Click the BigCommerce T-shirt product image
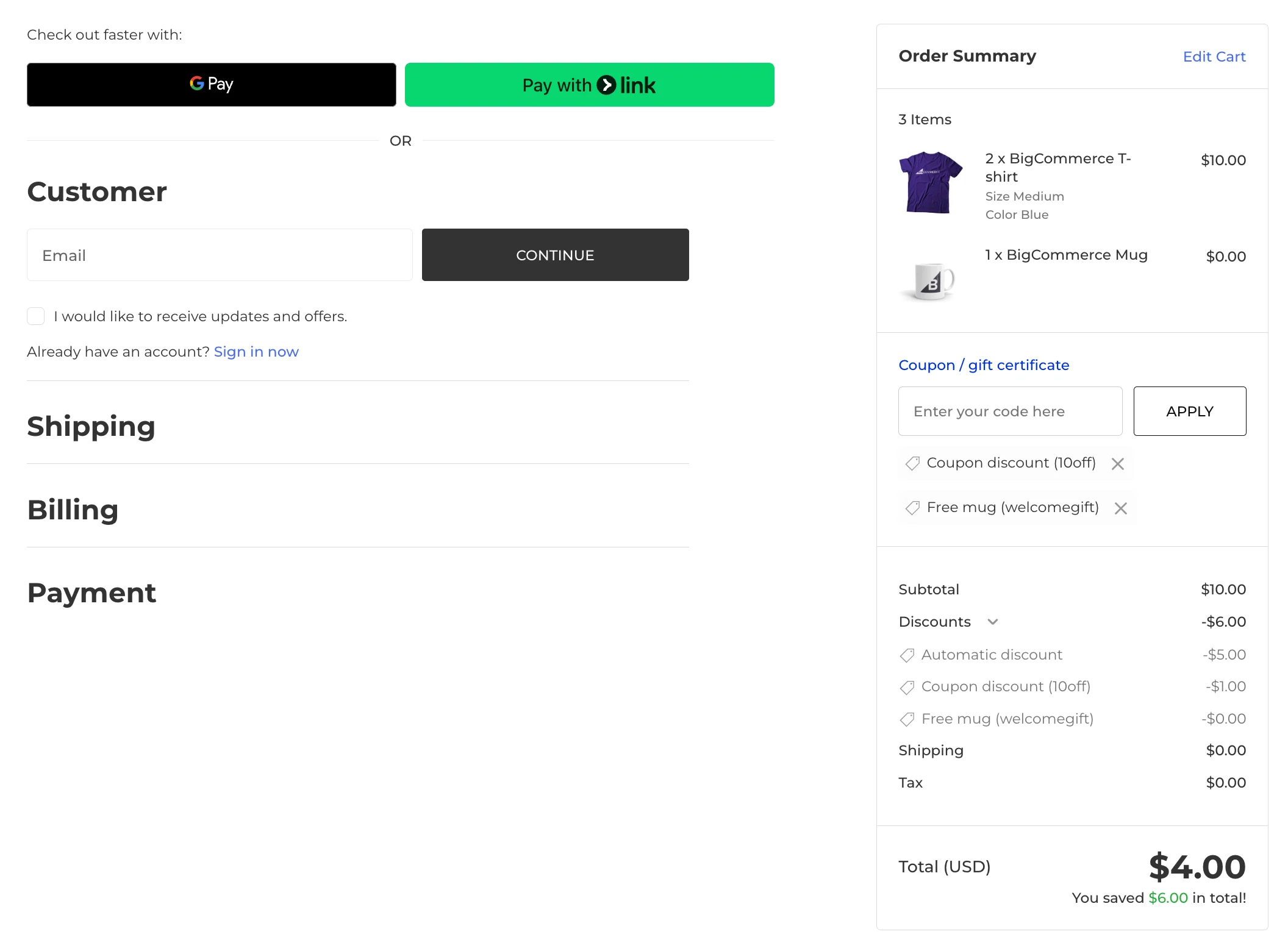 tap(930, 182)
